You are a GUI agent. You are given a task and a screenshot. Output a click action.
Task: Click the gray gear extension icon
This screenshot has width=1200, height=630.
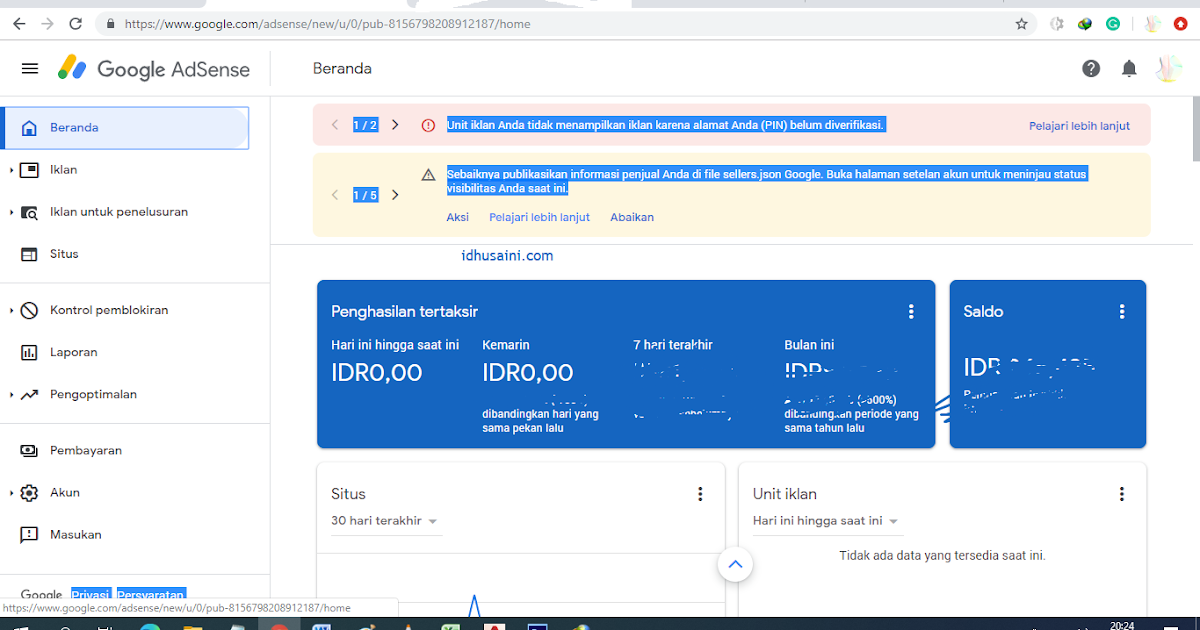tap(1057, 23)
